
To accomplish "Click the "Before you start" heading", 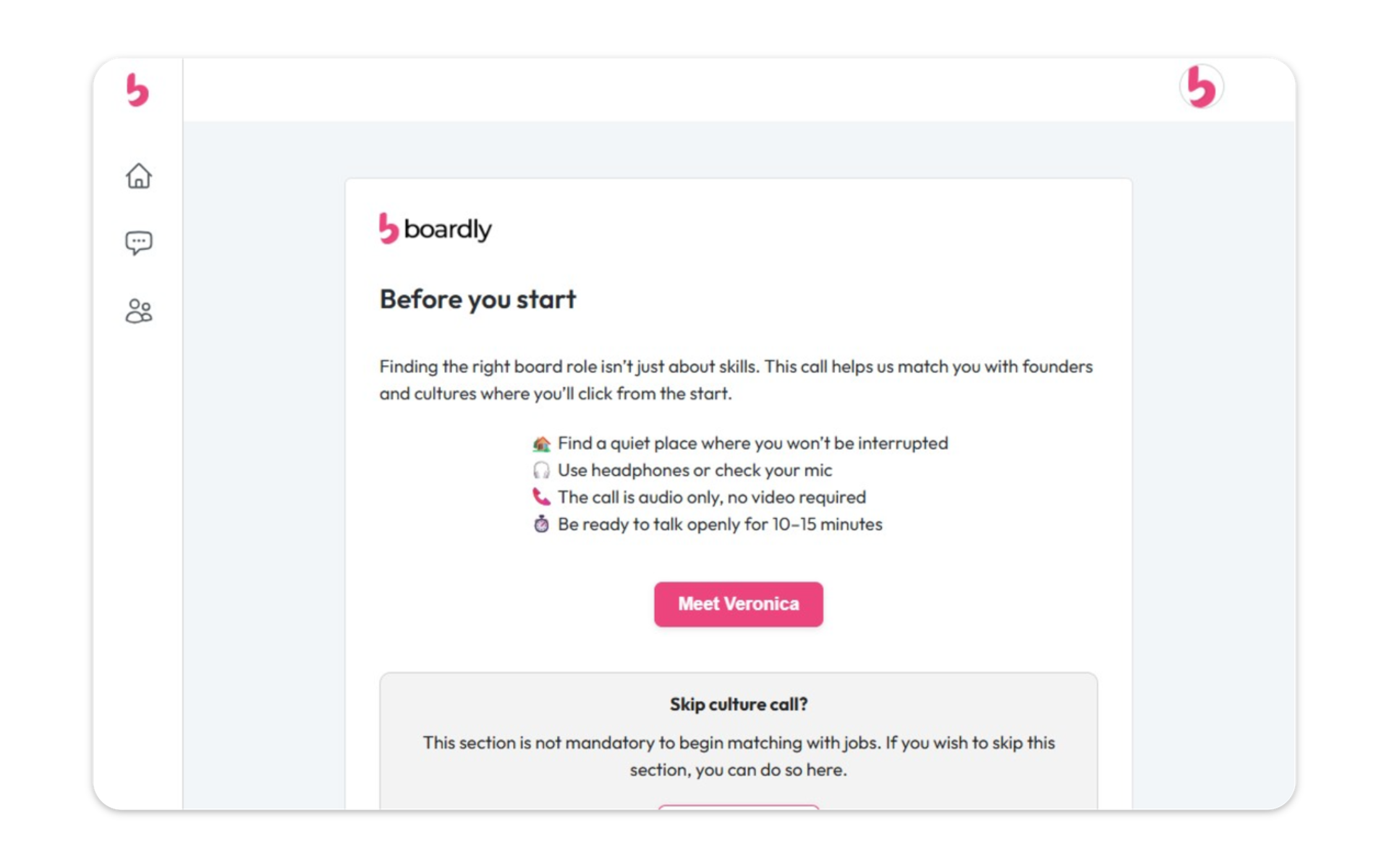I will pos(477,300).
